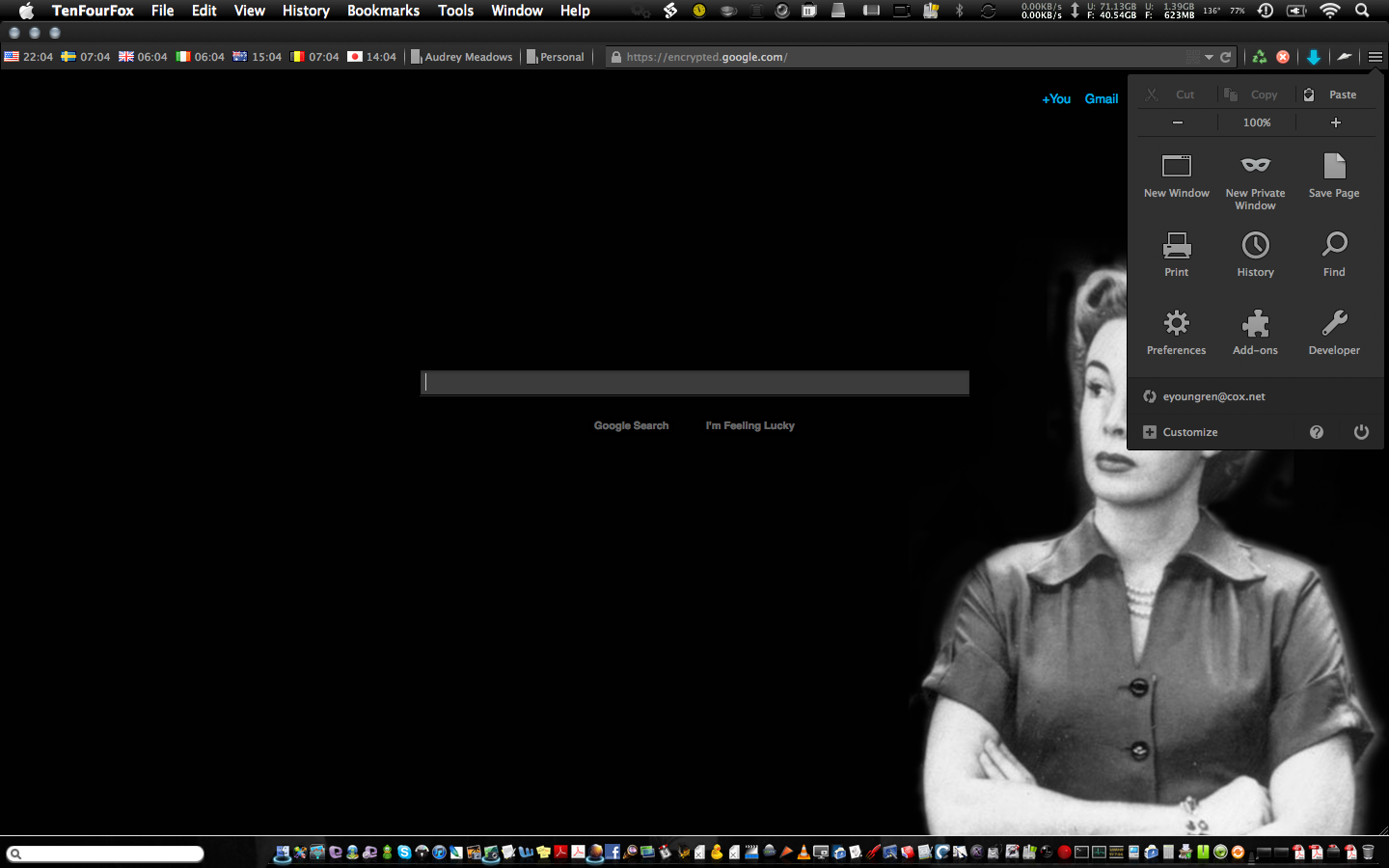Zoom out with the minus button
This screenshot has height=868, width=1389.
click(1177, 122)
